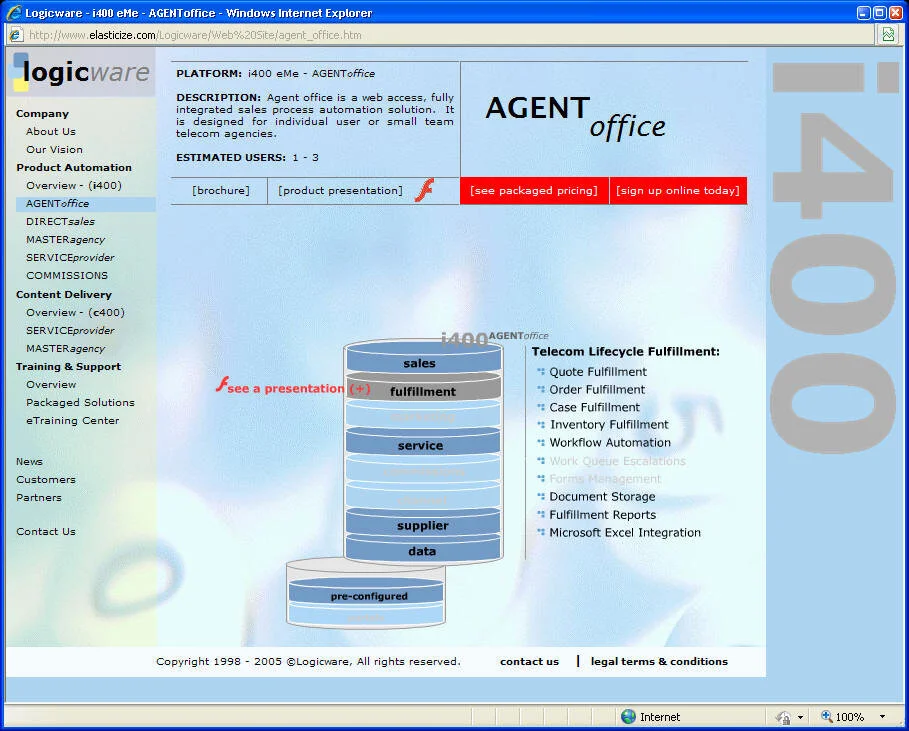
Task: Open Overview under Training & Support
Action: 51,384
